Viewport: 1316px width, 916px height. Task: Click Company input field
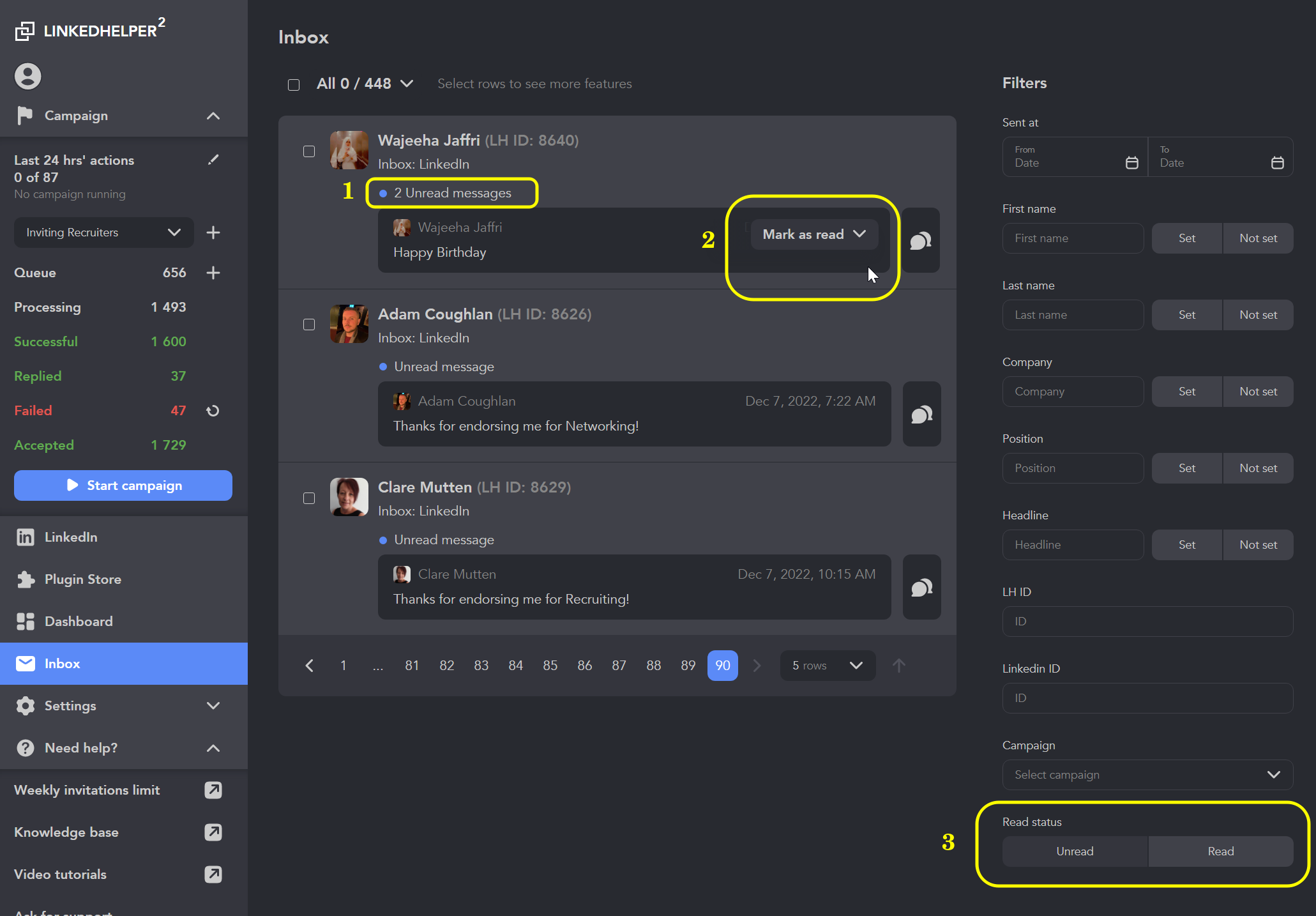pos(1073,392)
